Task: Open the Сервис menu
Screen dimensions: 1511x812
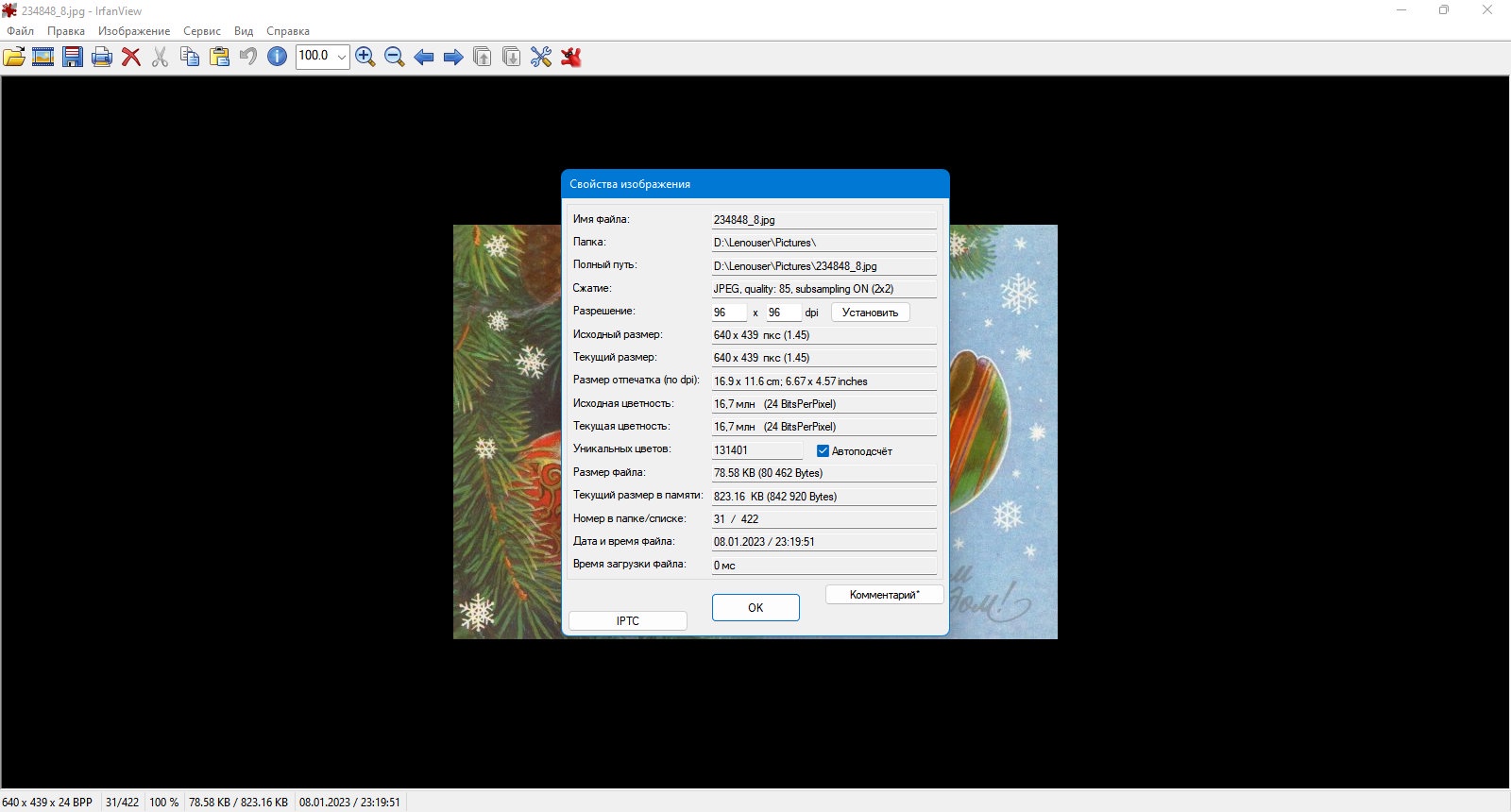Action: coord(202,31)
